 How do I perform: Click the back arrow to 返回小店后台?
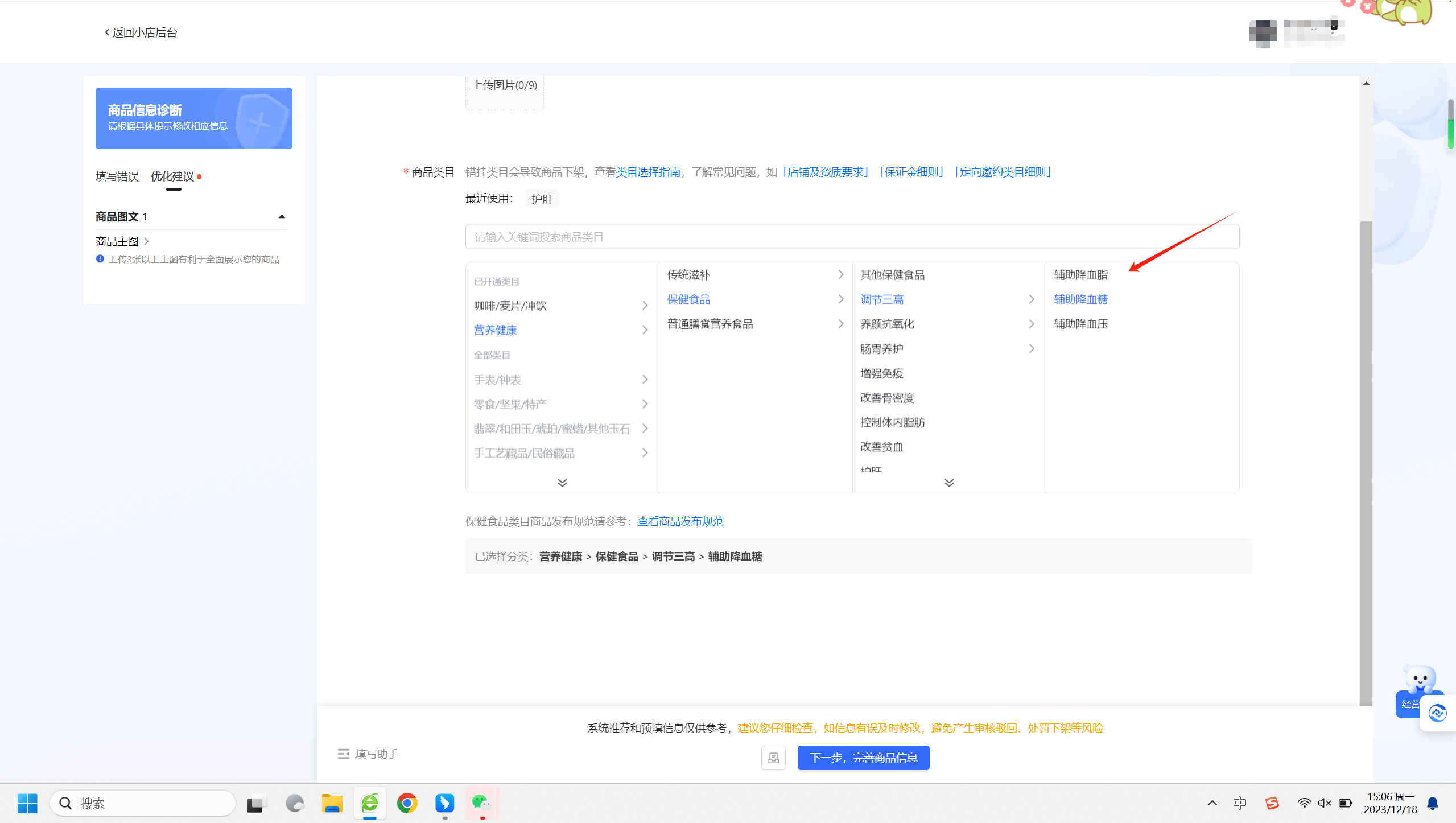tap(106, 32)
